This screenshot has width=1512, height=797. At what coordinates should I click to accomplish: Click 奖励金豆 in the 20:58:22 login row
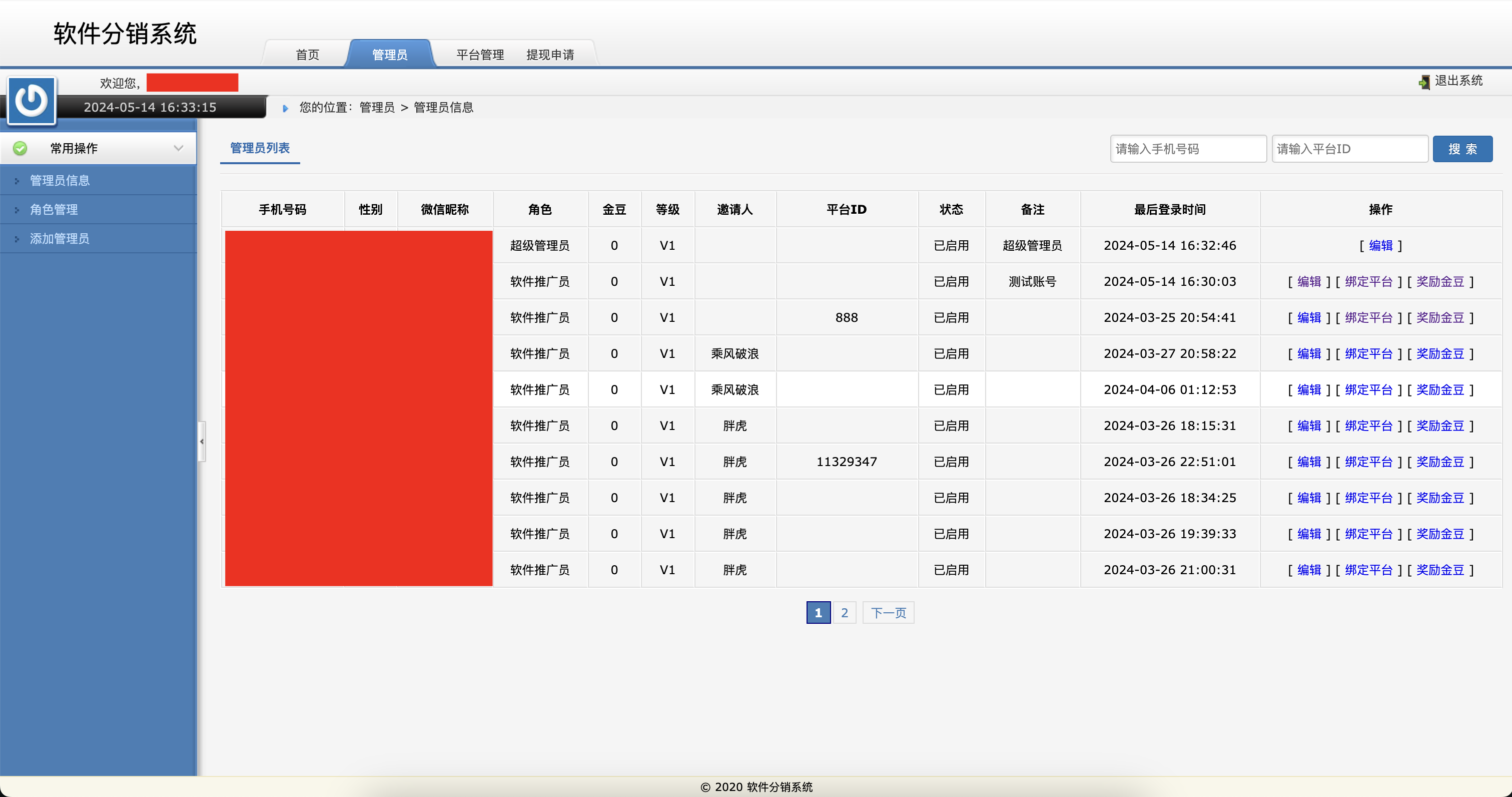tap(1440, 353)
